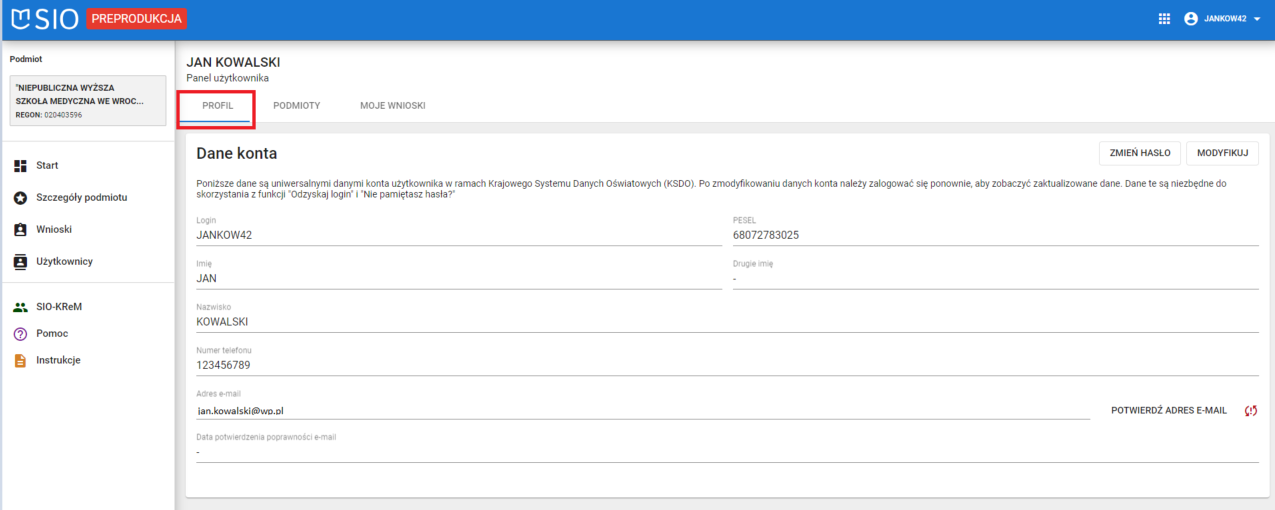Click the Numer telefonu field

pos(726,365)
